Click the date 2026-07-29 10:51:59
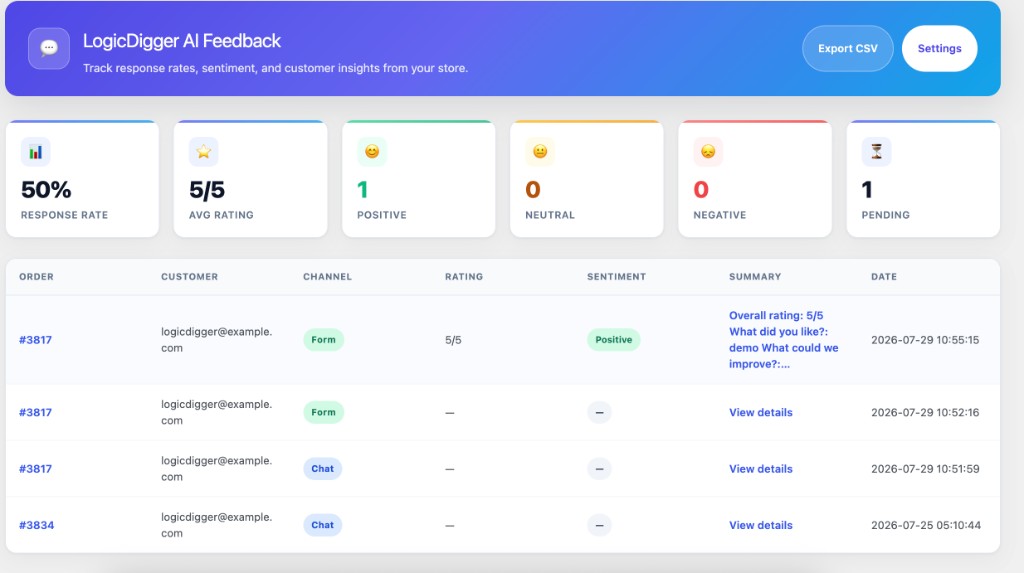Screen dimensions: 1024x573 coord(925,468)
